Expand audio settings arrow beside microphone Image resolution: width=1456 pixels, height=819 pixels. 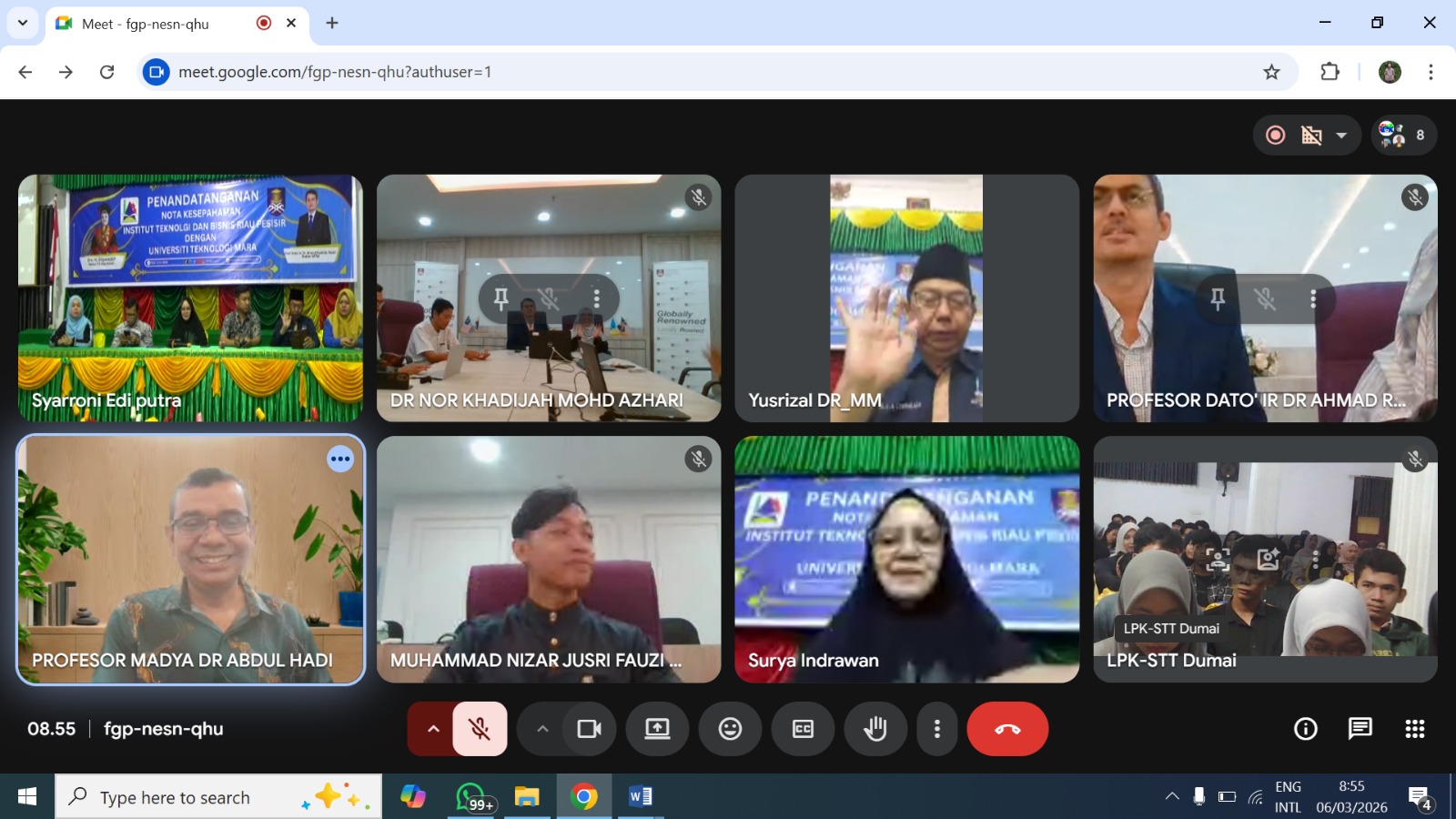[433, 729]
